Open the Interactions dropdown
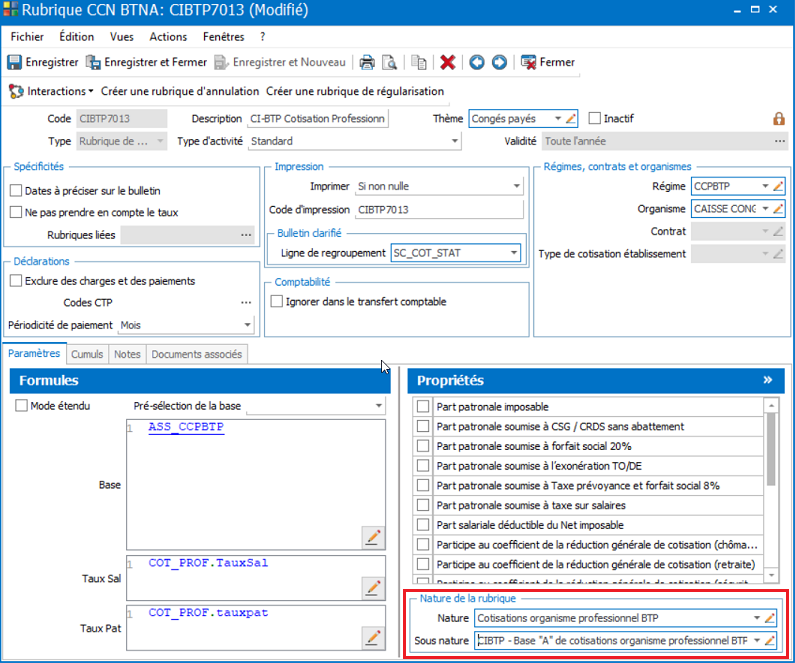 [x=51, y=91]
